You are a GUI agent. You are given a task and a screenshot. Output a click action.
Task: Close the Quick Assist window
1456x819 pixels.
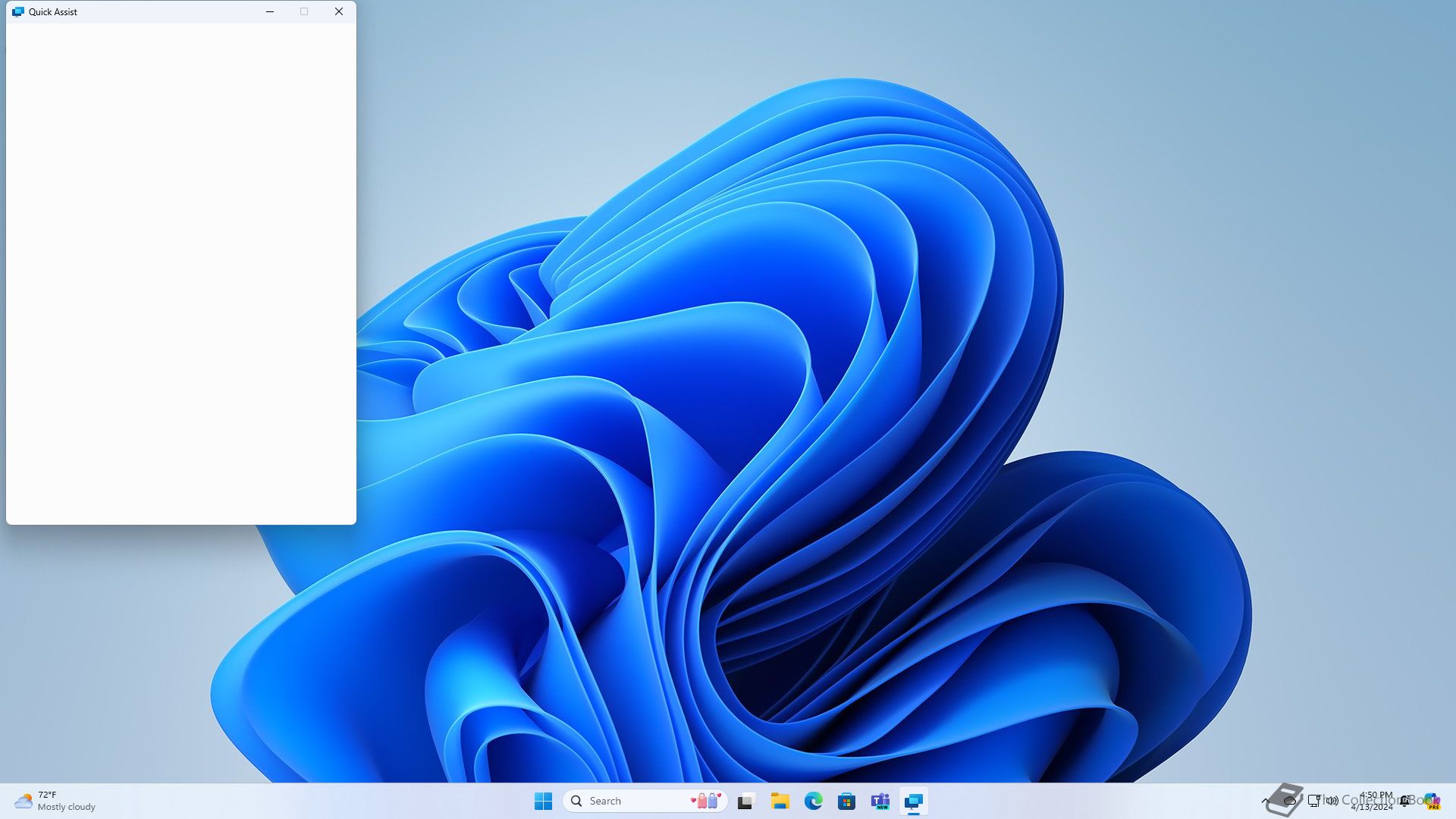point(339,11)
